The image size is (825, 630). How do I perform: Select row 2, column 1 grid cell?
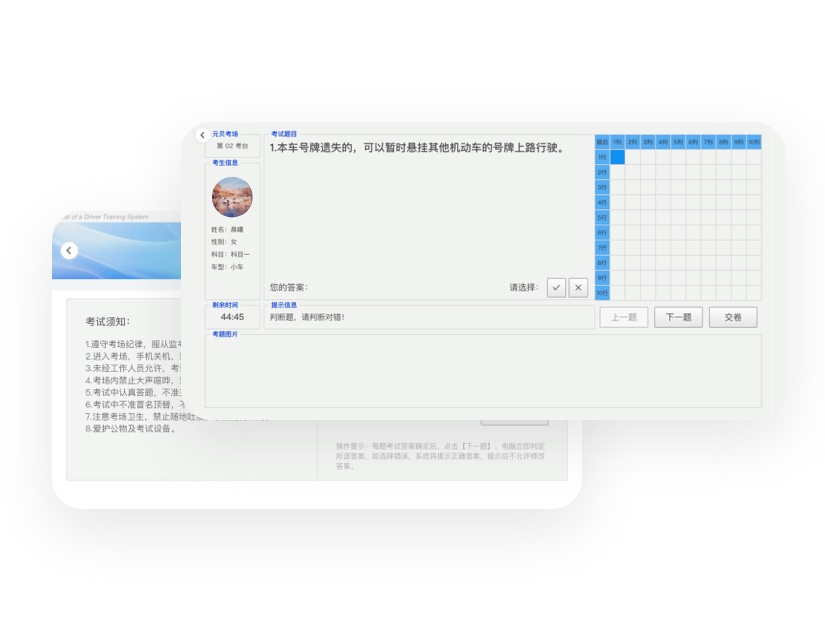[618, 172]
